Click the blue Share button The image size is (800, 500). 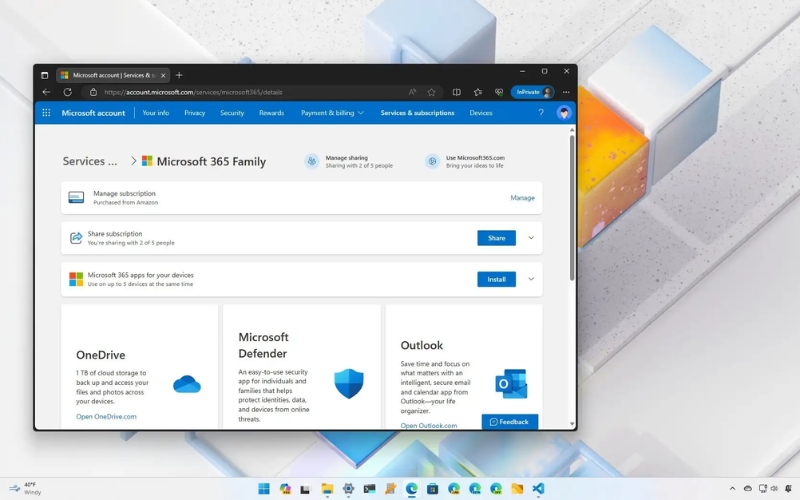[496, 238]
